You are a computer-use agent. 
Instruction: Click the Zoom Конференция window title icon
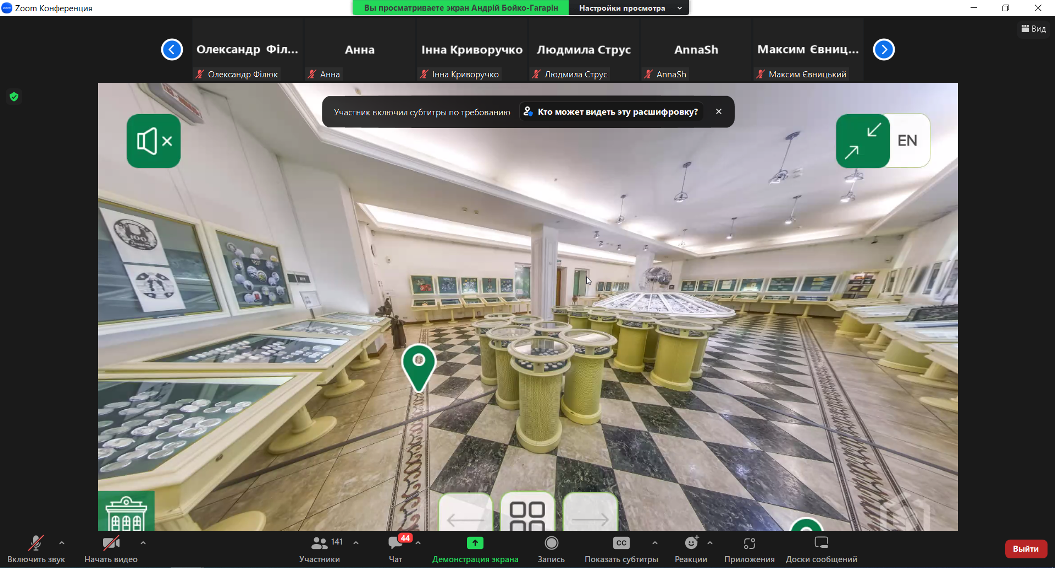[7, 8]
